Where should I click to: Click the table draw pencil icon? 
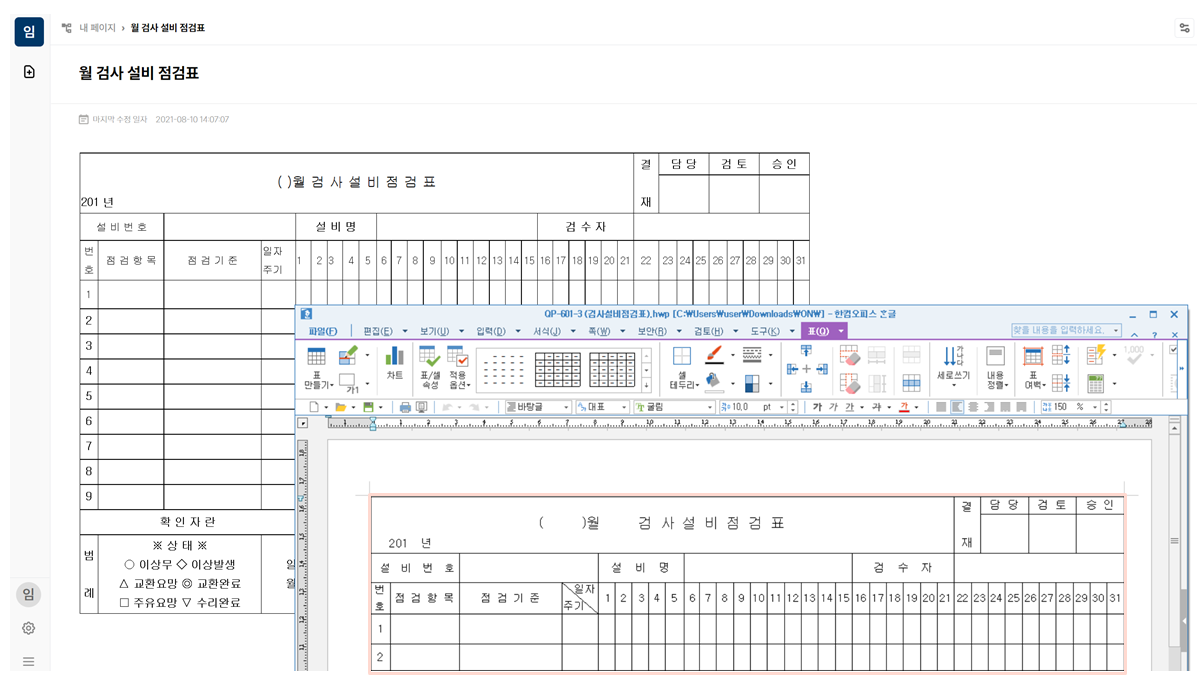pos(347,355)
